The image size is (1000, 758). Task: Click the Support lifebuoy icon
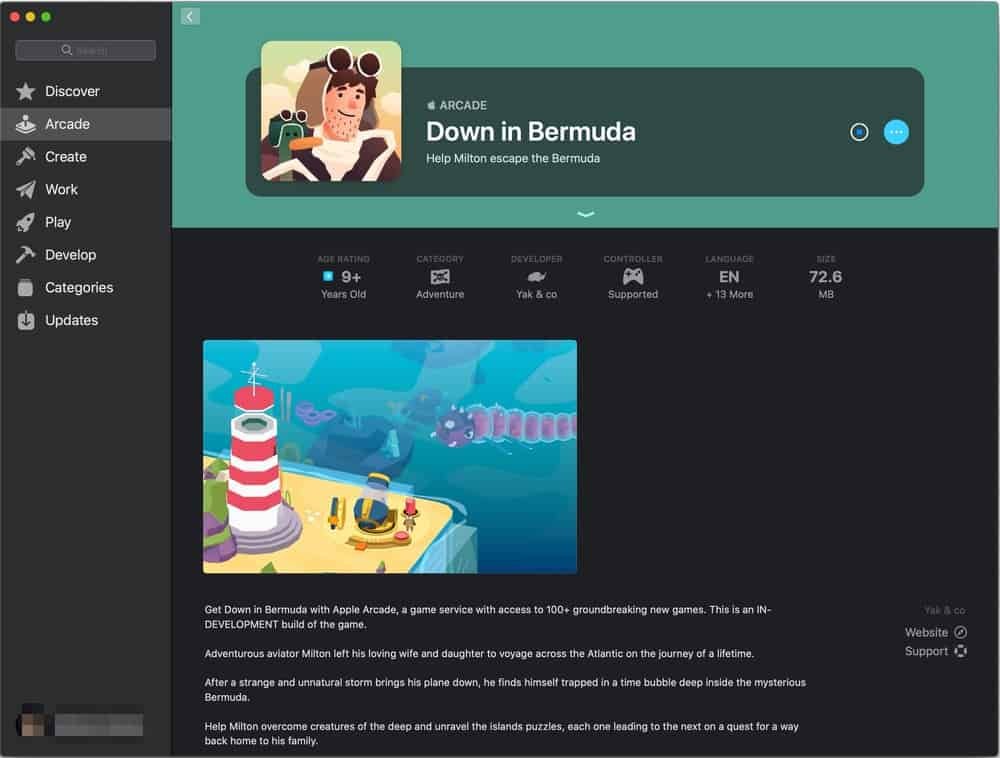960,651
